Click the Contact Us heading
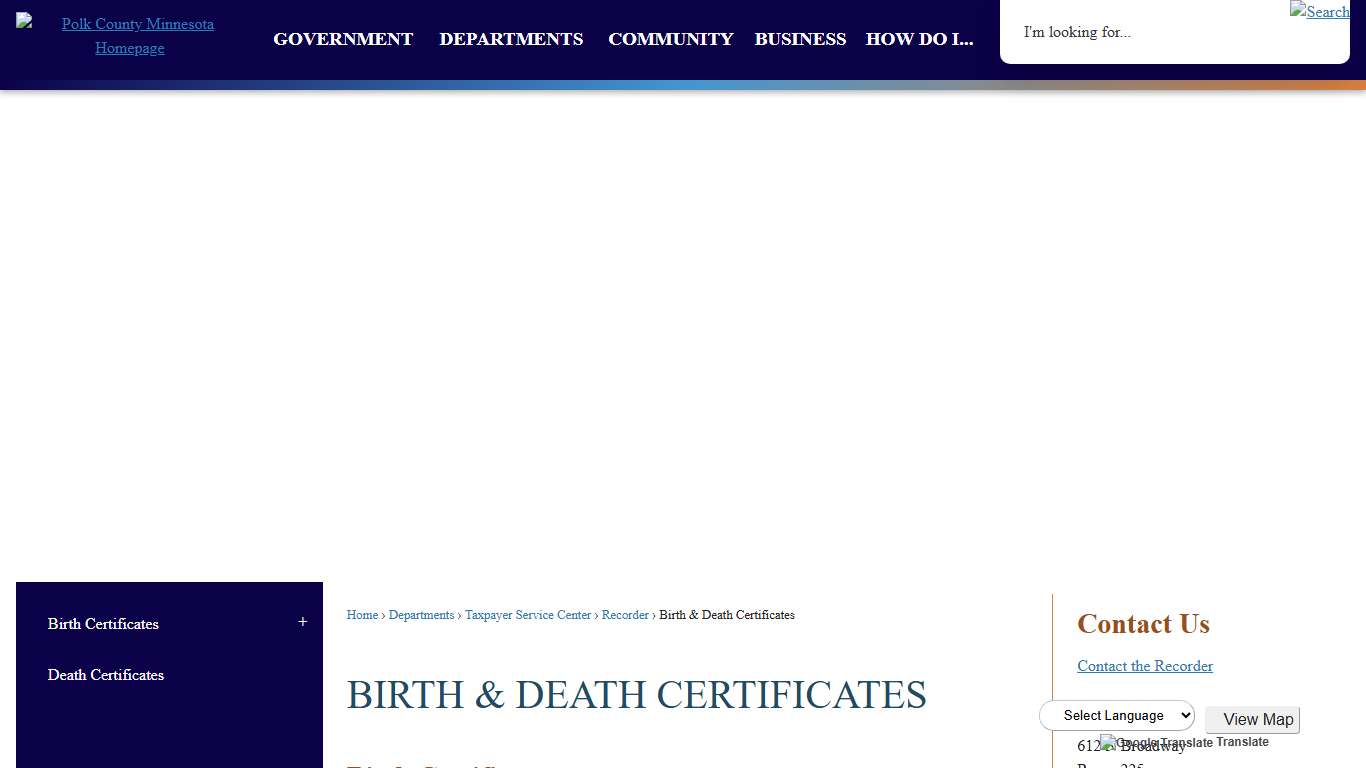Viewport: 1366px width, 768px height. pyautogui.click(x=1143, y=624)
